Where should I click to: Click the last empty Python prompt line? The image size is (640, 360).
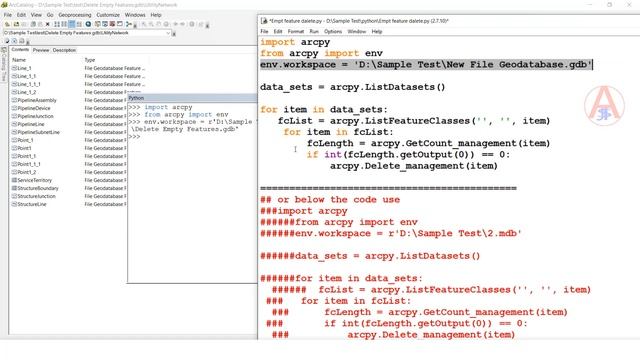coord(192,136)
